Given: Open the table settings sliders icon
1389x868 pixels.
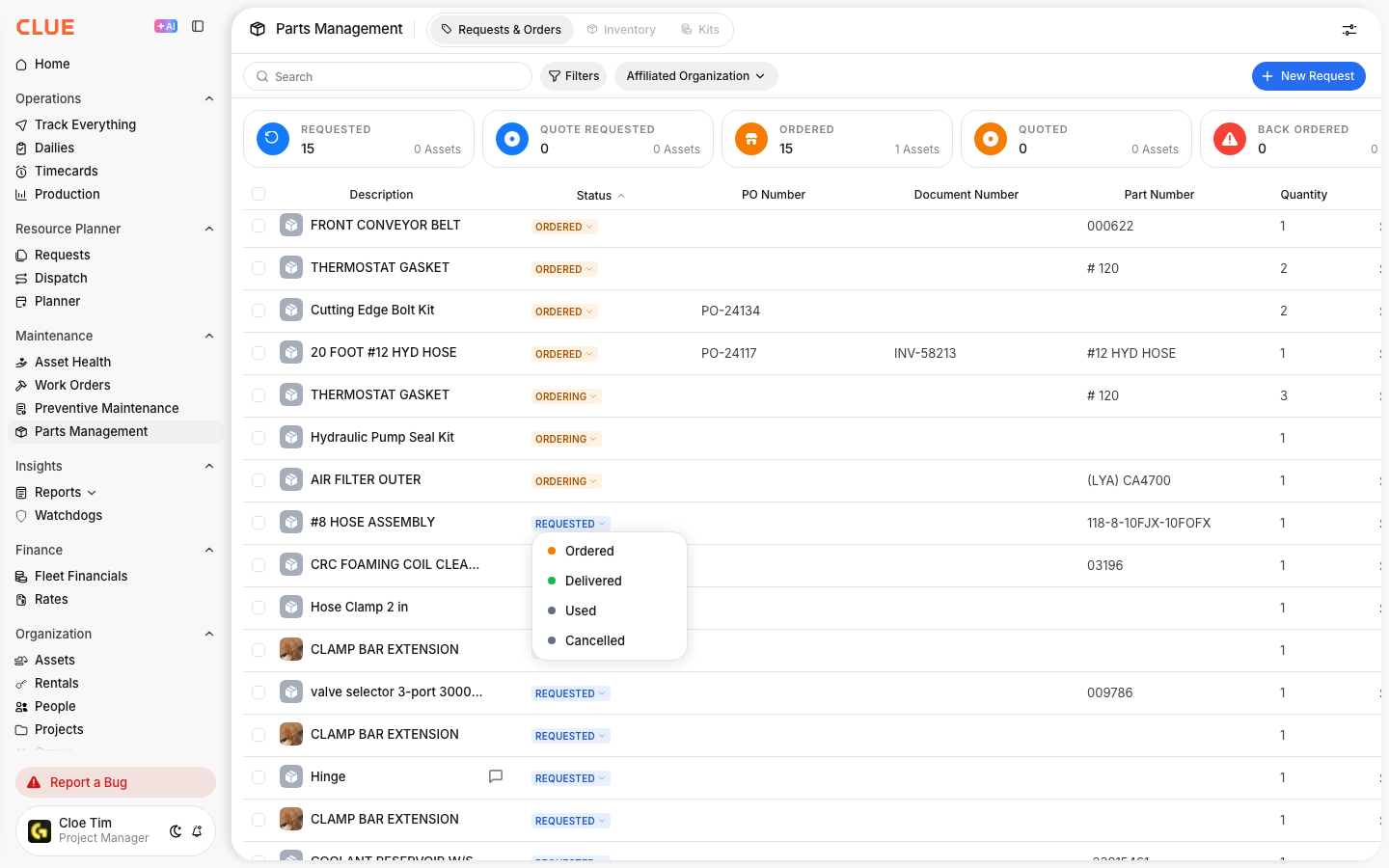Looking at the screenshot, I should click(x=1349, y=30).
